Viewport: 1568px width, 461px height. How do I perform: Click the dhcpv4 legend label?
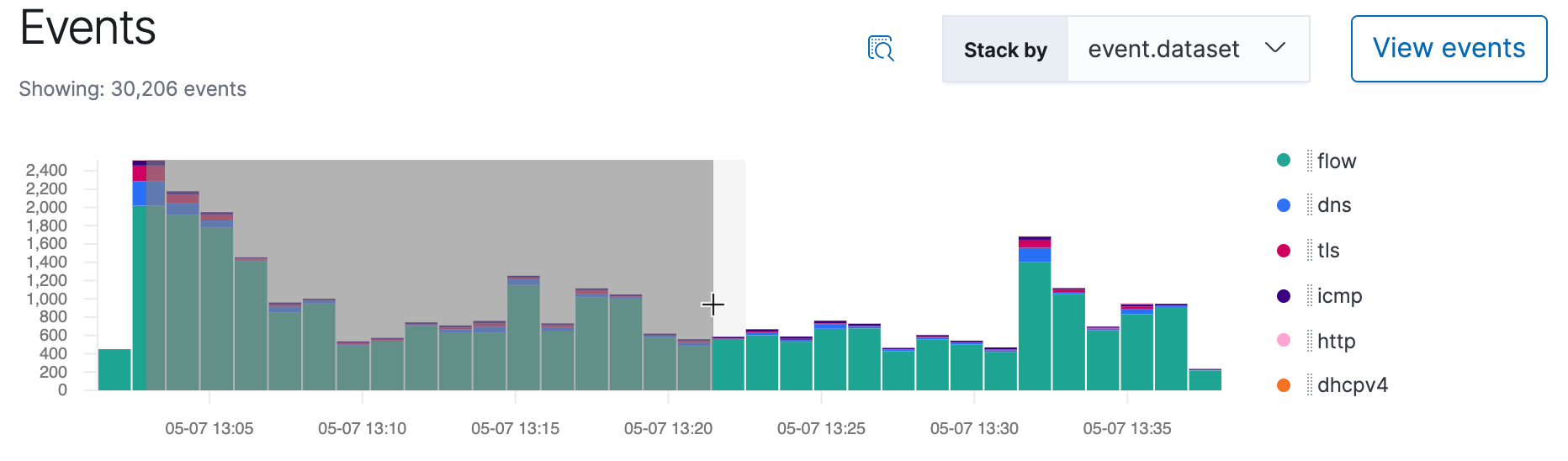(x=1352, y=385)
